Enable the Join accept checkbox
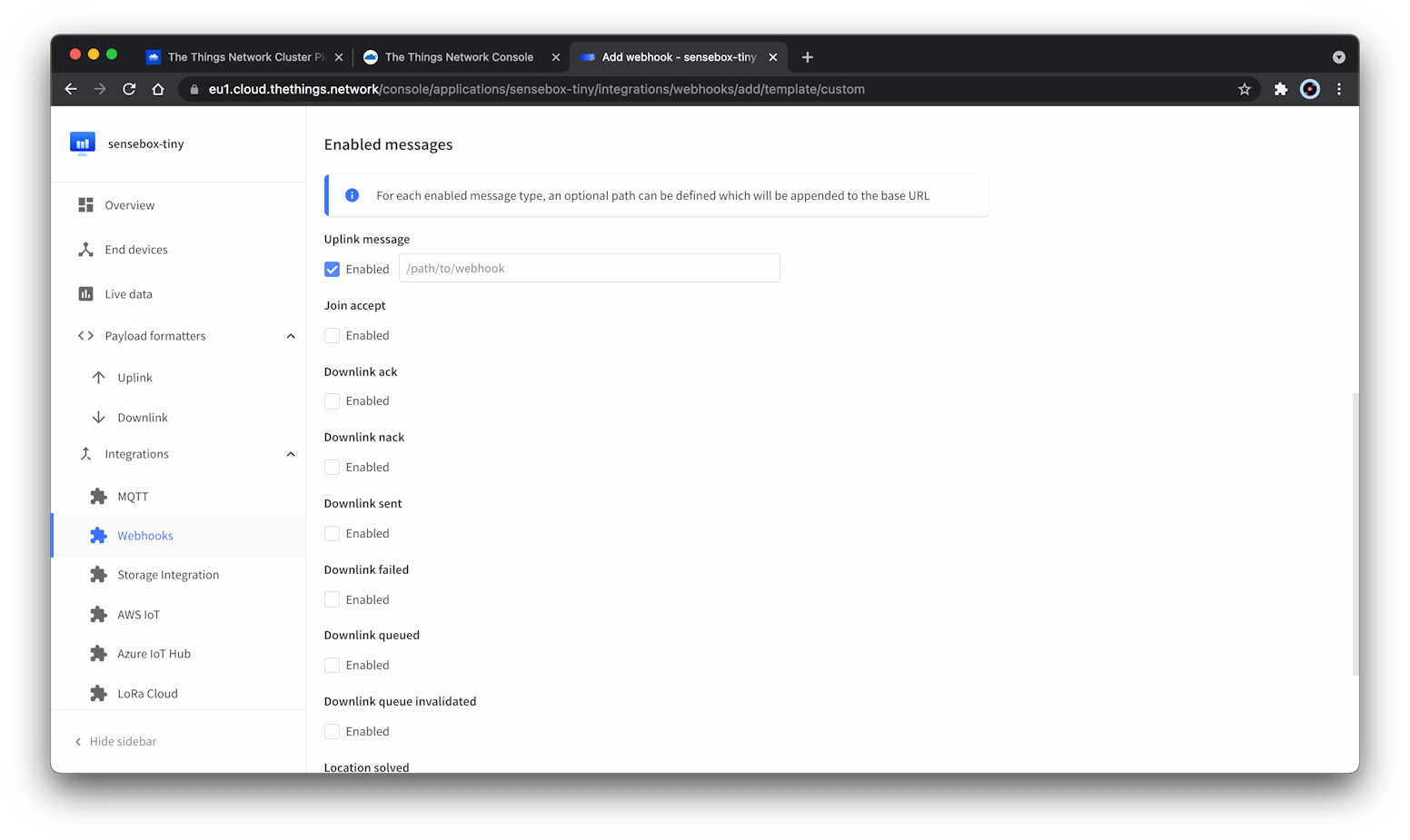The width and height of the screenshot is (1410, 840). 333,335
